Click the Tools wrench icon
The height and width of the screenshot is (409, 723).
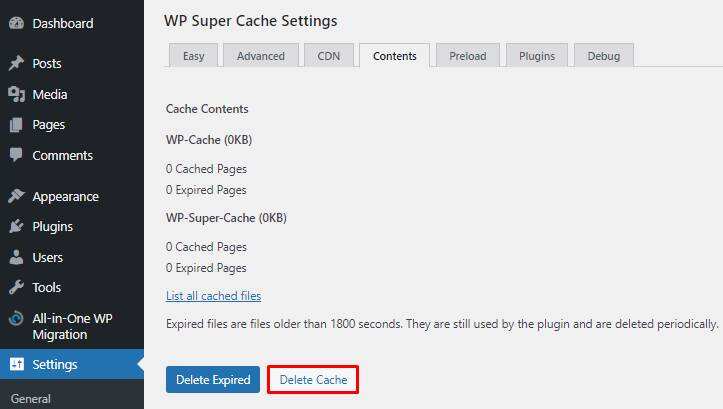pyautogui.click(x=16, y=288)
